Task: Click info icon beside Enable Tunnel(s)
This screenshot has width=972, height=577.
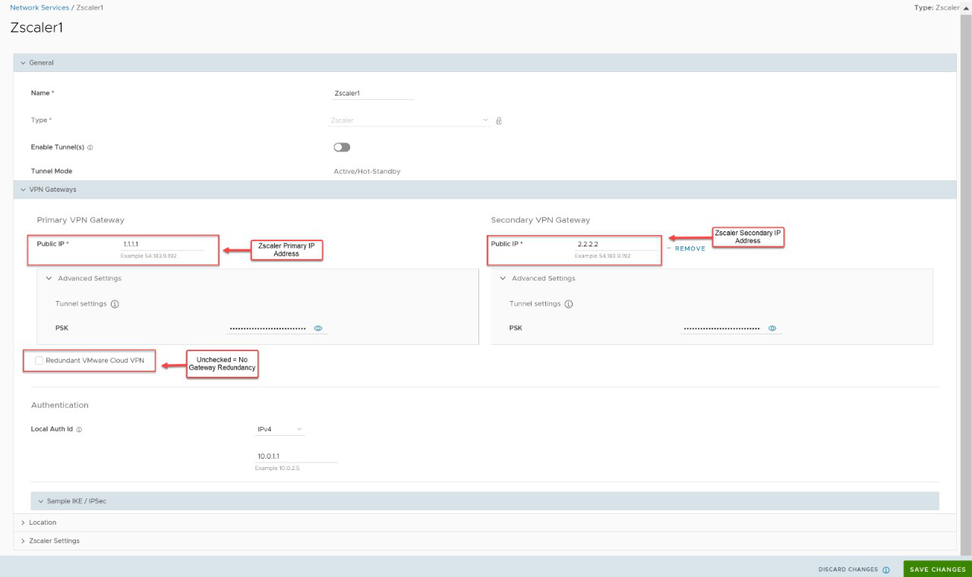Action: point(90,148)
